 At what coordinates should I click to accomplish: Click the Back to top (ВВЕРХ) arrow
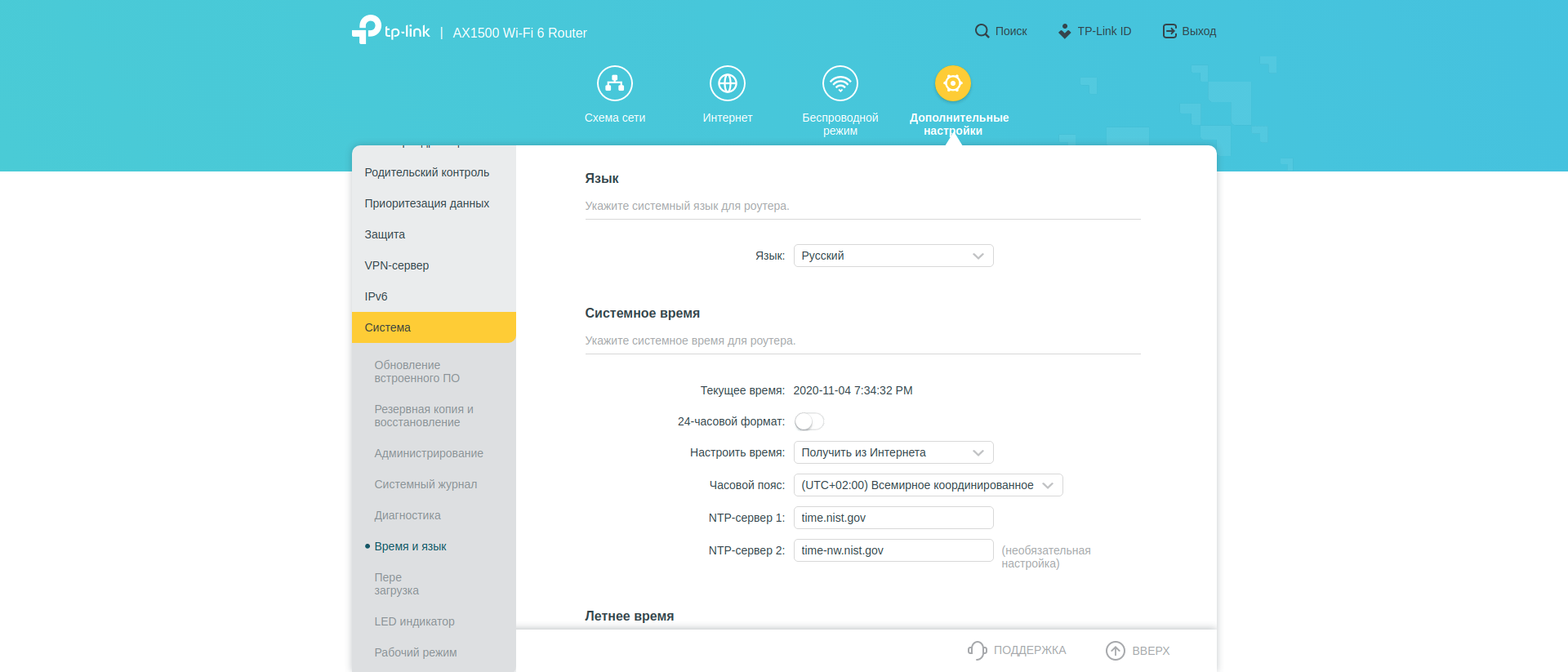pos(1115,650)
